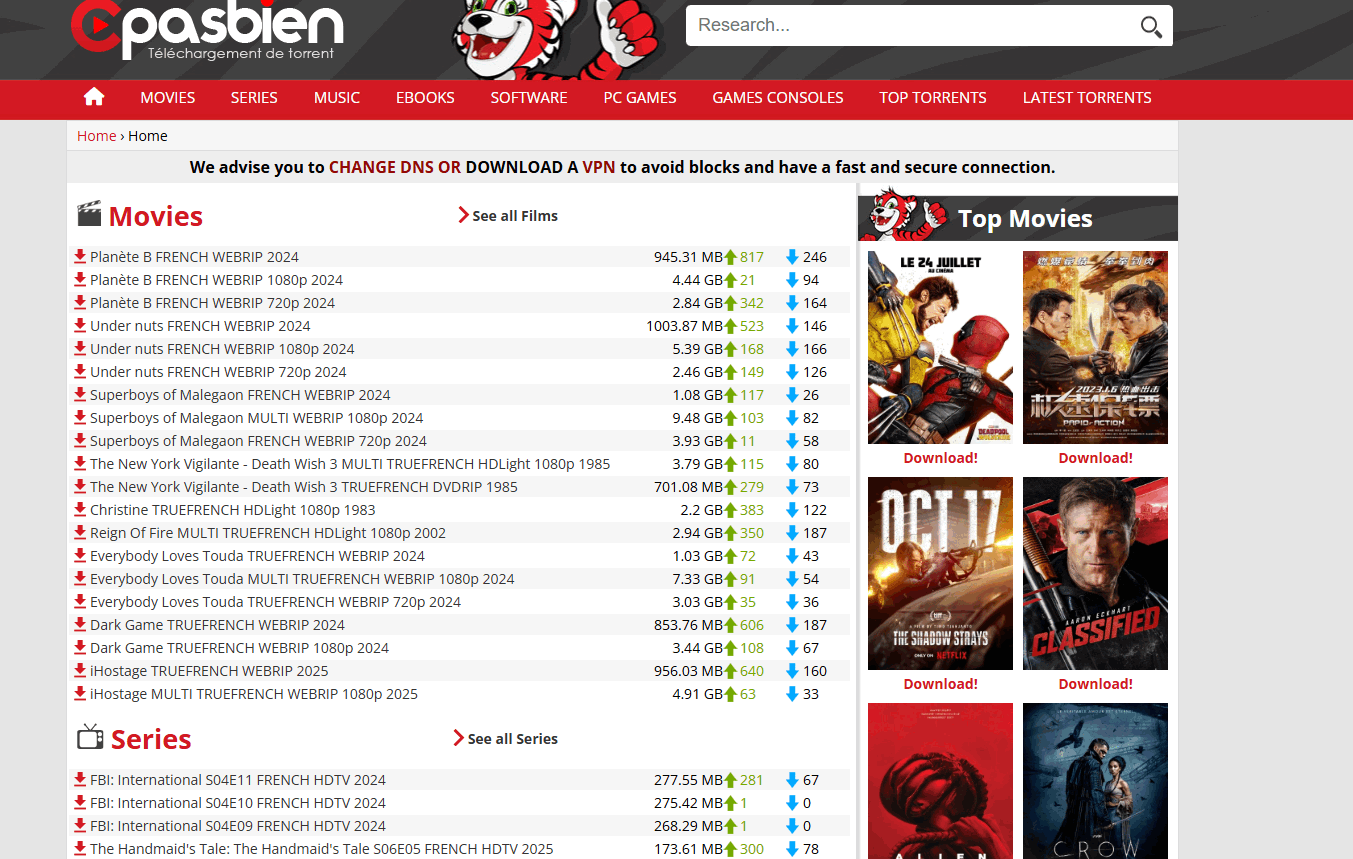Click the Home breadcrumb link

click(96, 136)
